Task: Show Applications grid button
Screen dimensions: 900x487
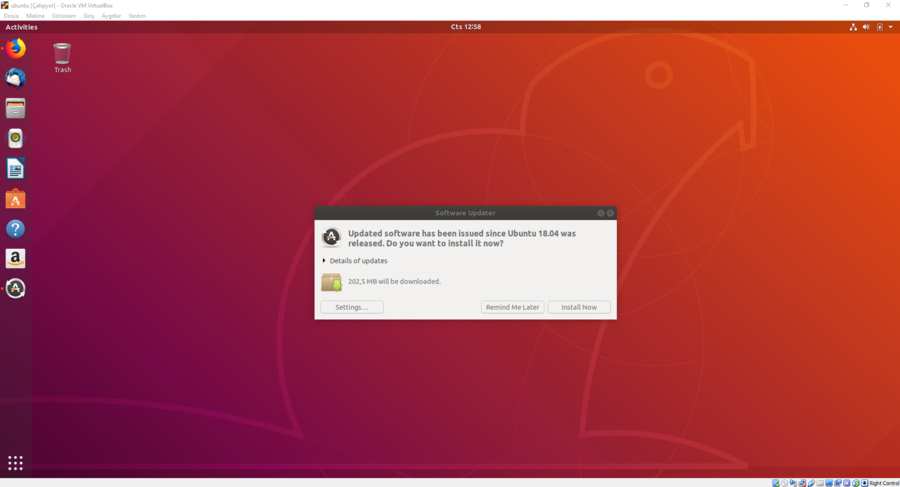Action: point(15,462)
